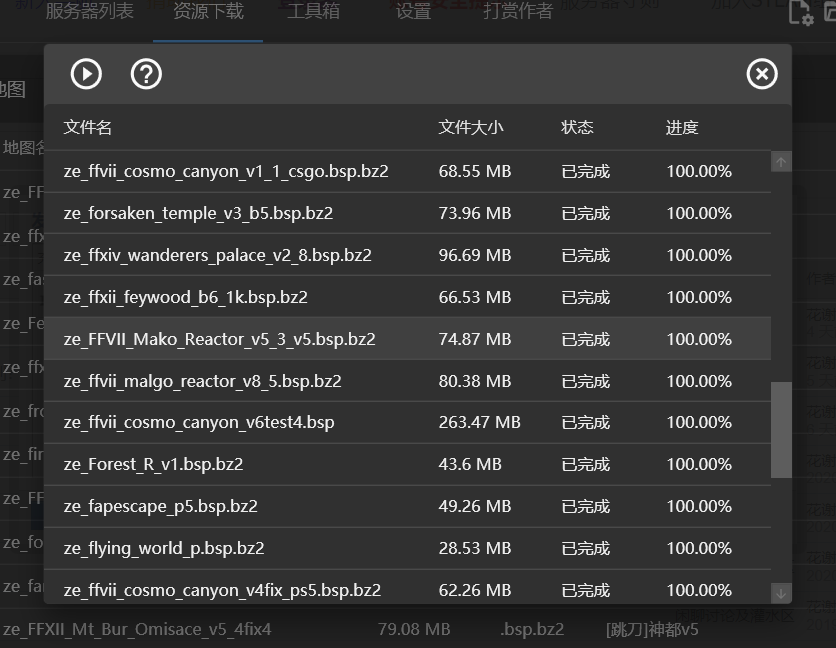Image resolution: width=836 pixels, height=648 pixels.
Task: Open help via the question mark icon
Action: click(x=146, y=74)
